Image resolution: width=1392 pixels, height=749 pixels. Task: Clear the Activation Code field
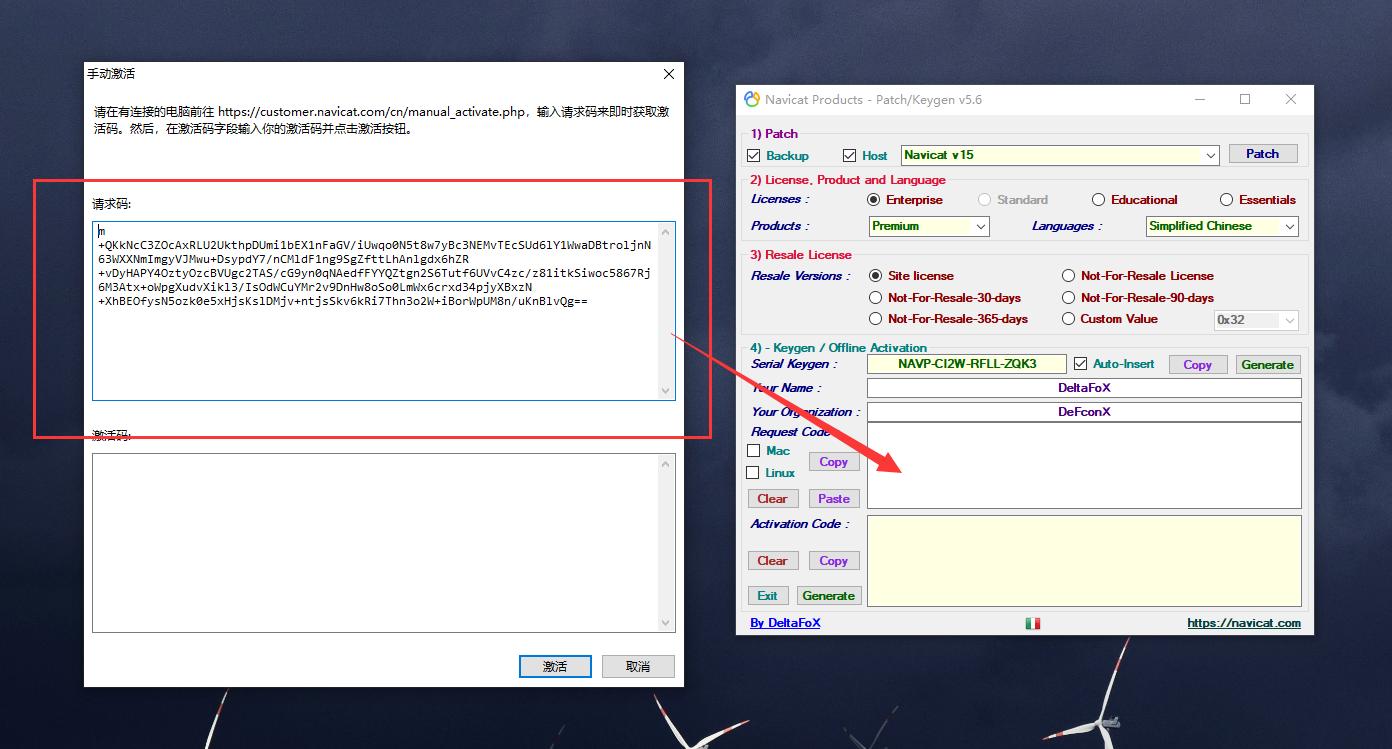[x=772, y=561]
